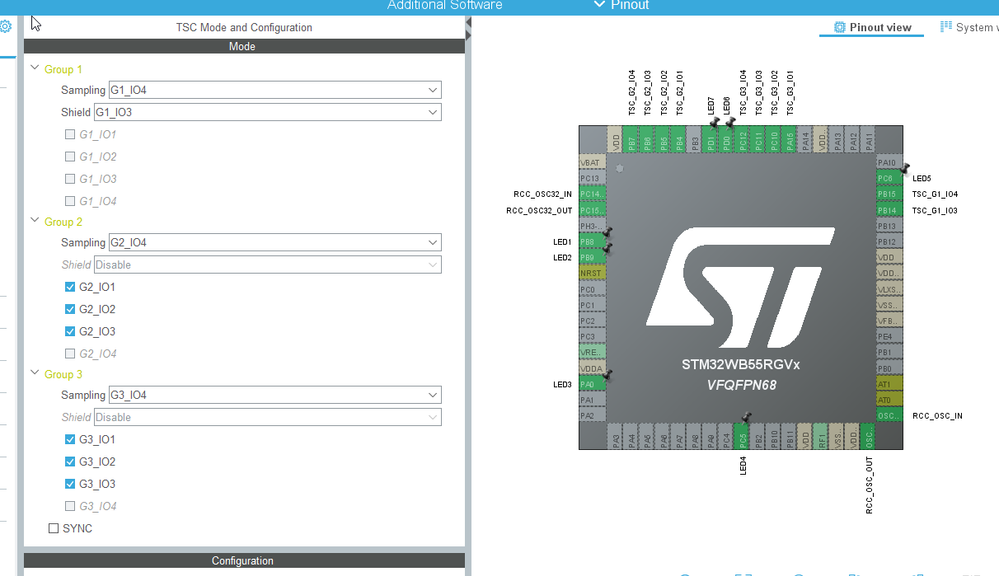Select pin PA15 on the chip

[x=790, y=140]
